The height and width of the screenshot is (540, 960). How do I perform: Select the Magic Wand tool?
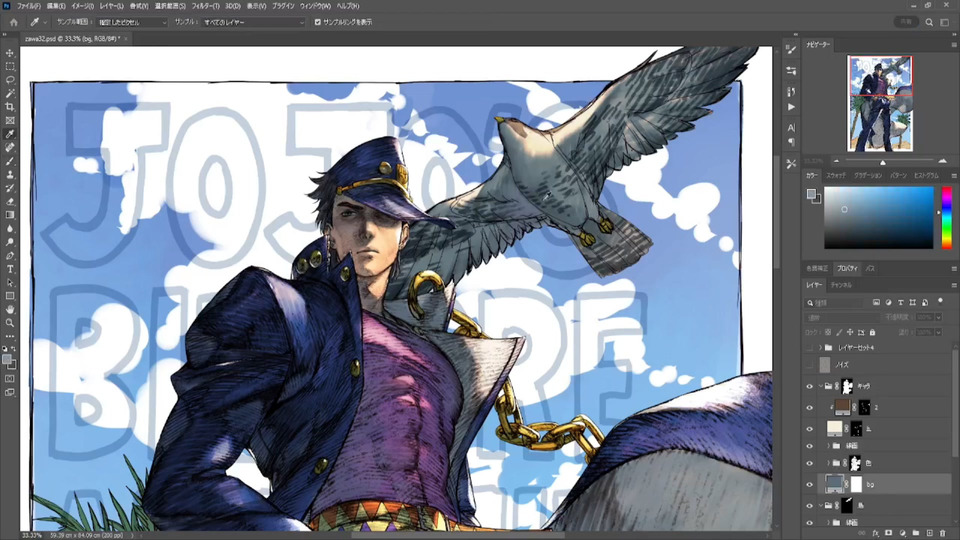[x=10, y=94]
